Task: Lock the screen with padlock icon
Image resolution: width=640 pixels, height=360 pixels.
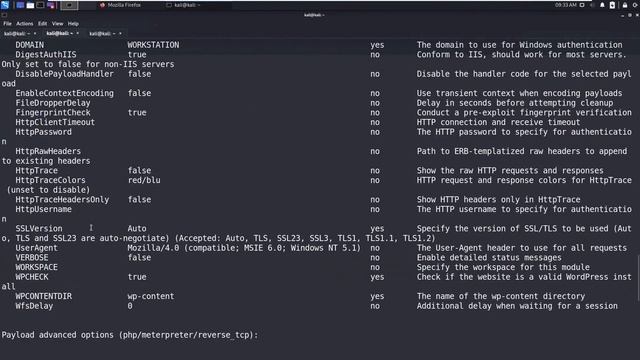Action: click(x=625, y=5)
